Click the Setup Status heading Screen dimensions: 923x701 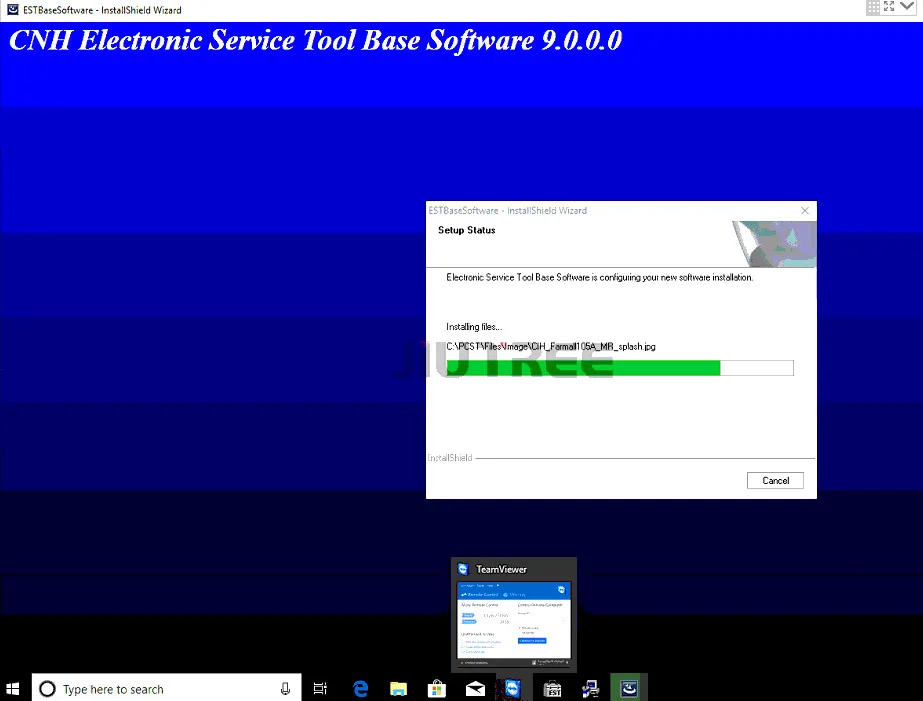point(467,230)
